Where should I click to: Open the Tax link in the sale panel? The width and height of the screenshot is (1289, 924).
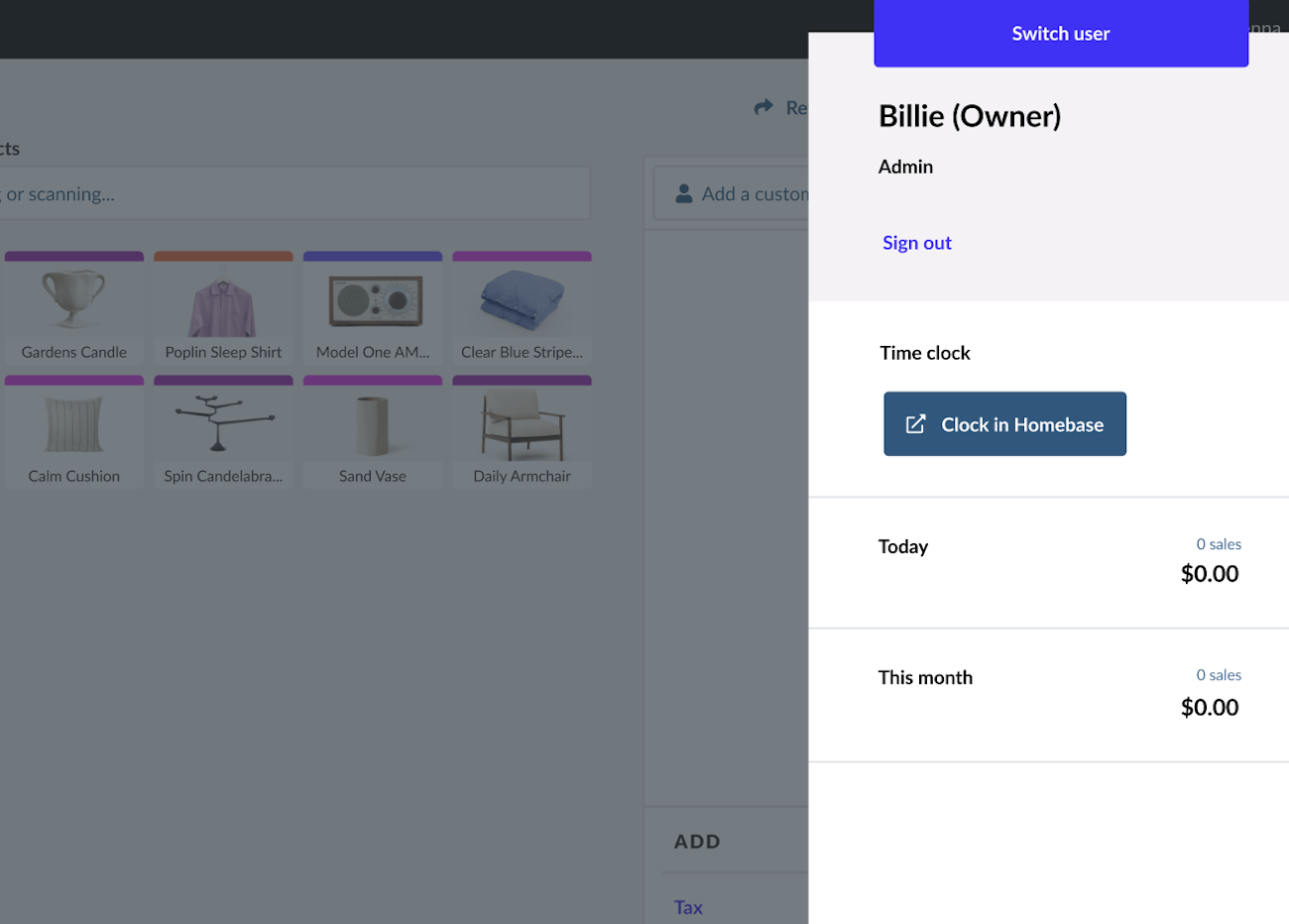point(688,907)
